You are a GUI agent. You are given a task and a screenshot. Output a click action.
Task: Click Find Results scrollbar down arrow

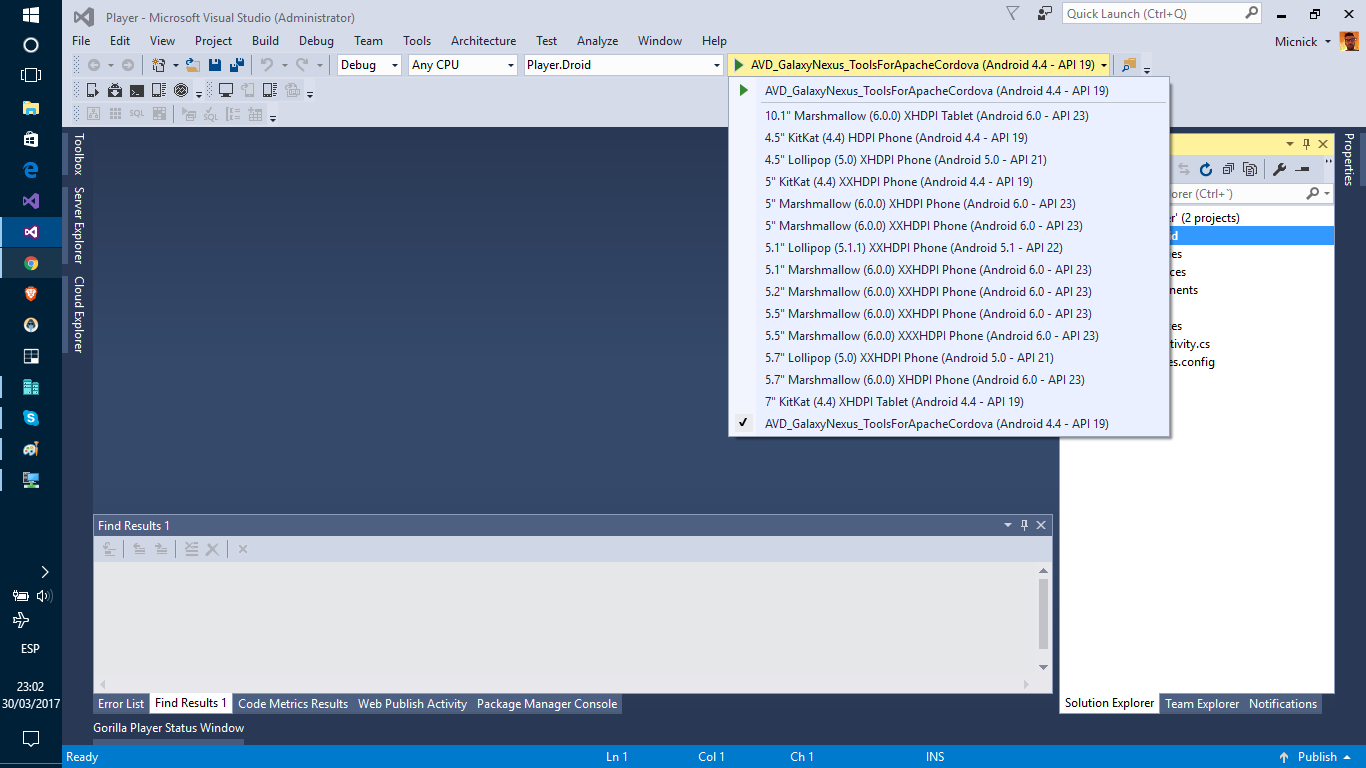pos(1044,667)
